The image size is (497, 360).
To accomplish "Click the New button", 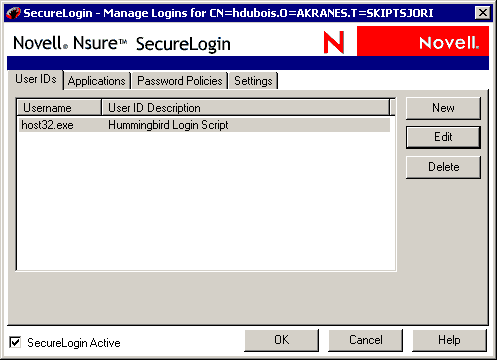I will click(x=443, y=108).
